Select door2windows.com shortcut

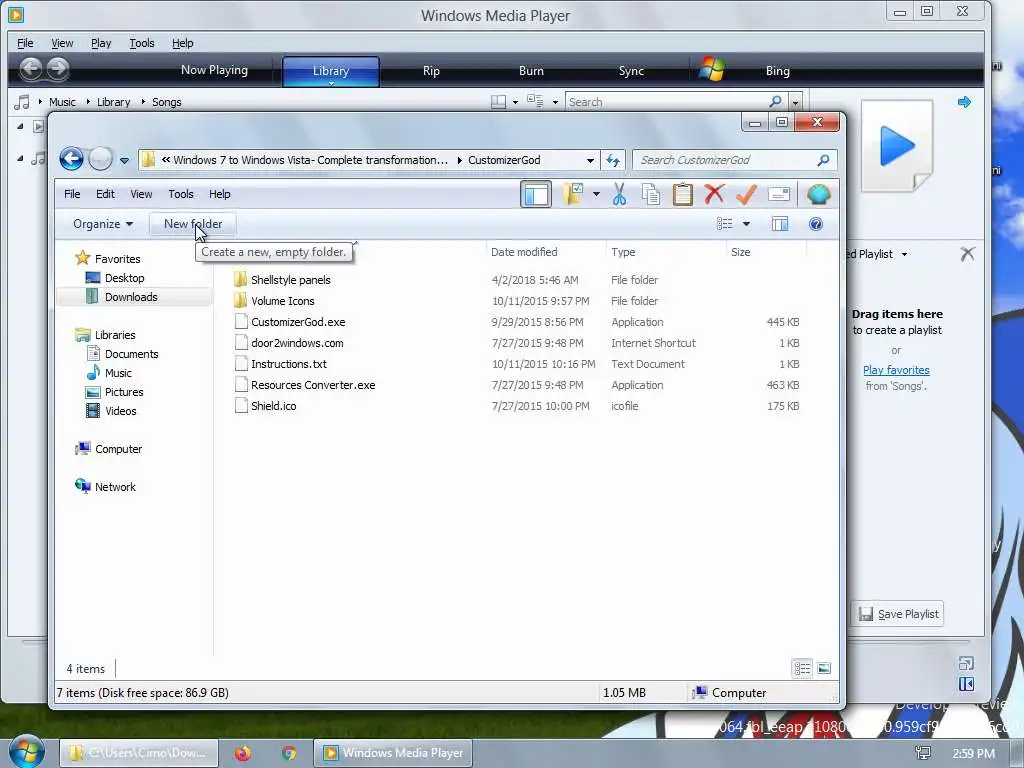[297, 342]
